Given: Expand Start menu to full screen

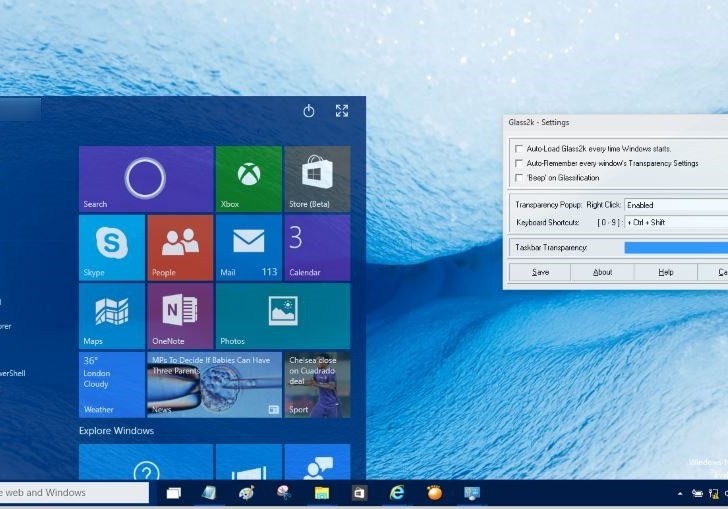Looking at the screenshot, I should [342, 111].
